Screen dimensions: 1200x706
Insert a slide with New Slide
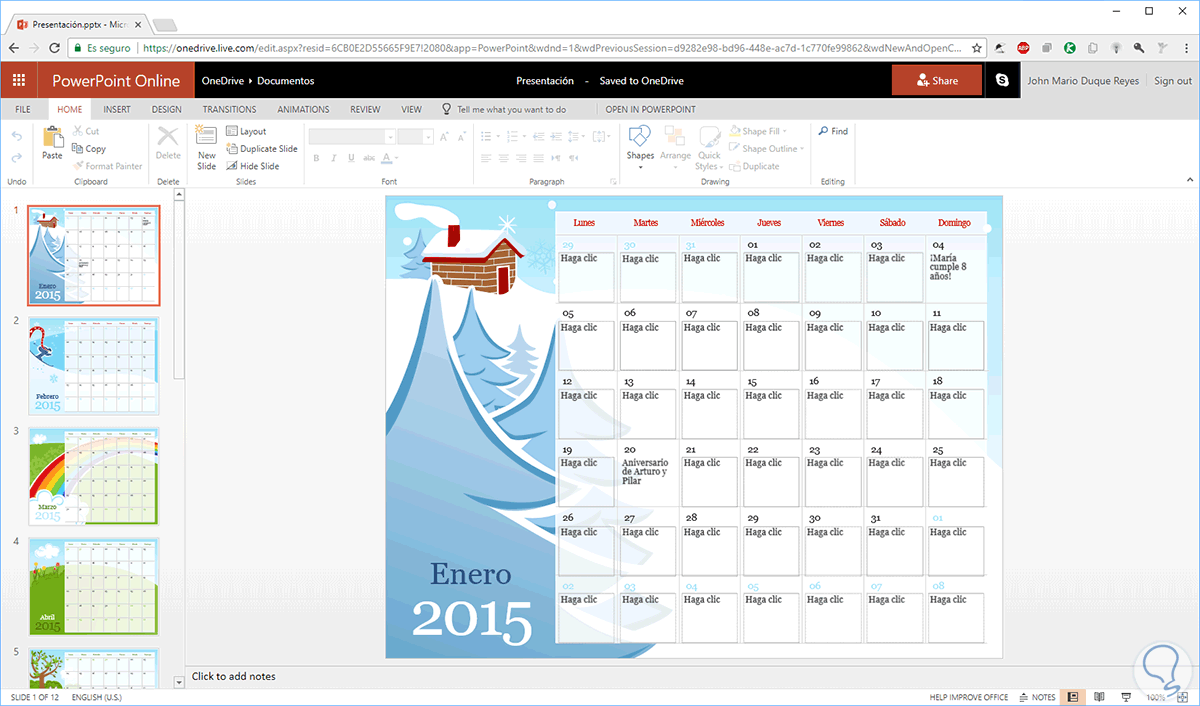(x=206, y=147)
